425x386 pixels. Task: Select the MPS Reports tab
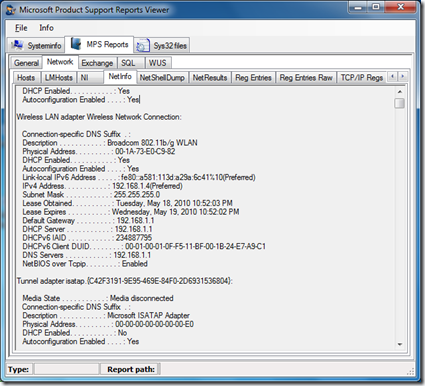point(99,44)
